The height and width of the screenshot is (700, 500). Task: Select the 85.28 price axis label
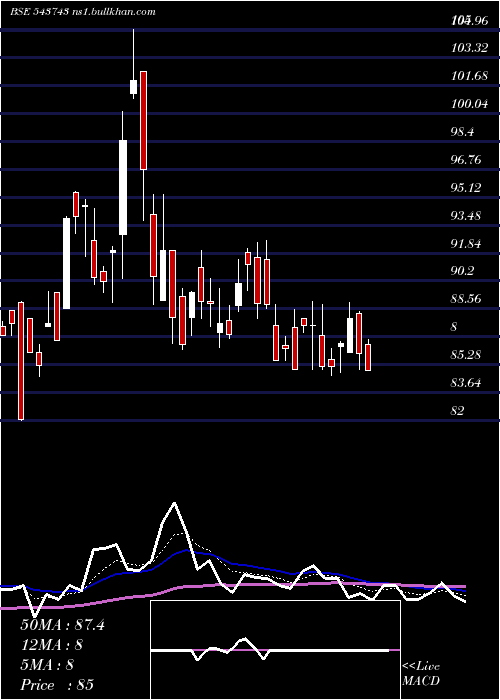point(467,355)
